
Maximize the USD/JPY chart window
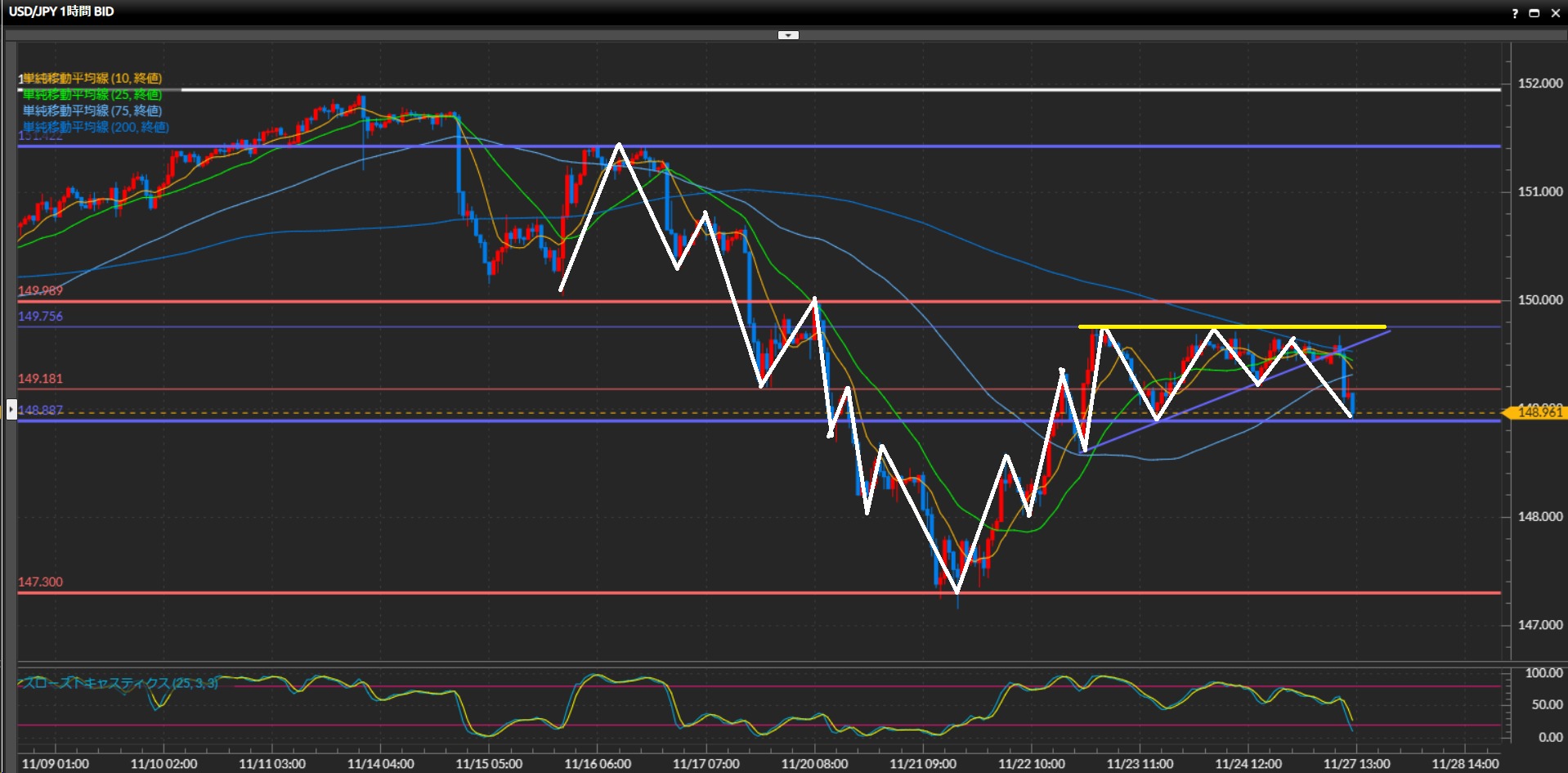pyautogui.click(x=1534, y=12)
